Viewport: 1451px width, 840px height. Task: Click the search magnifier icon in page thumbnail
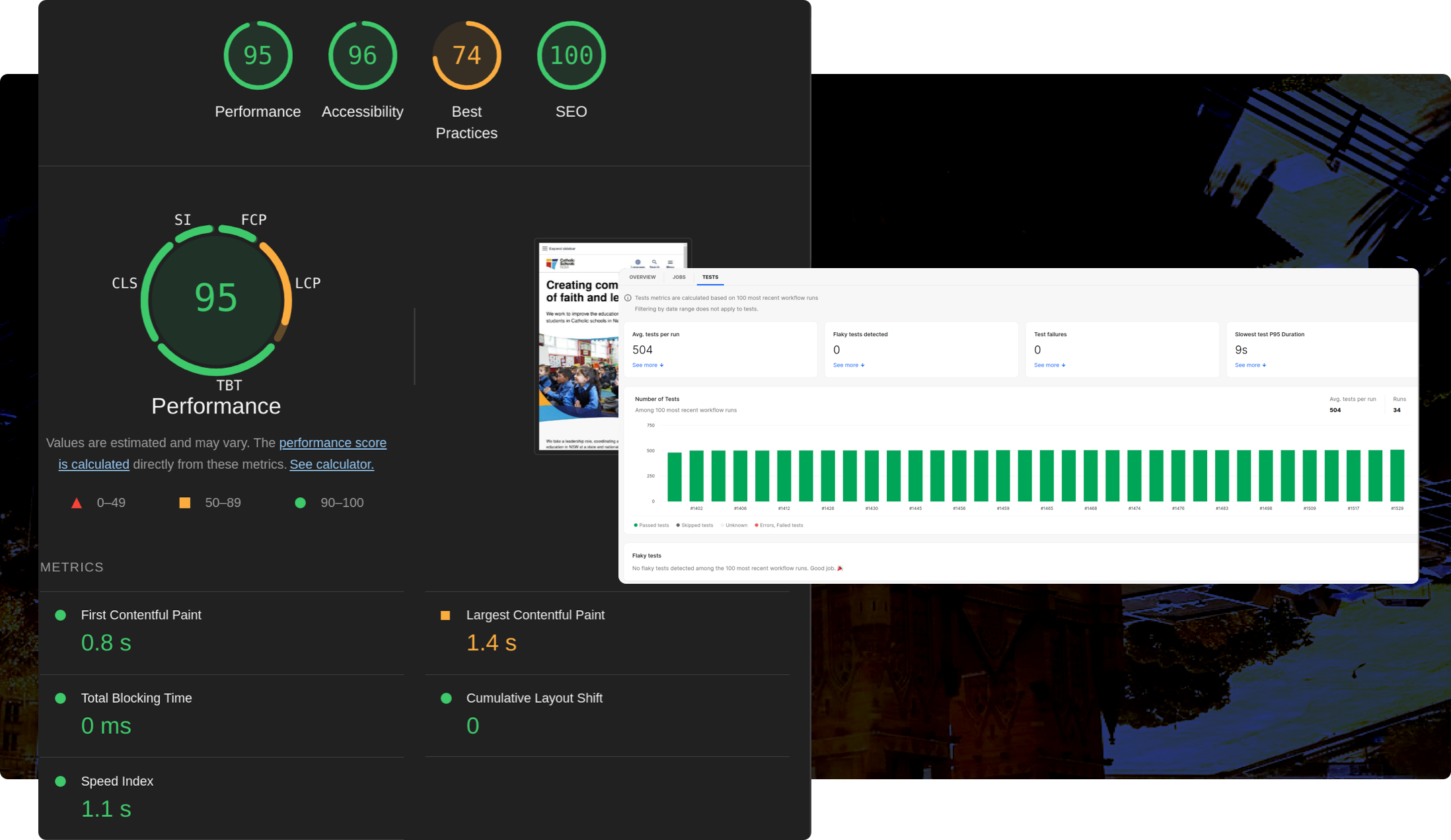[x=654, y=262]
